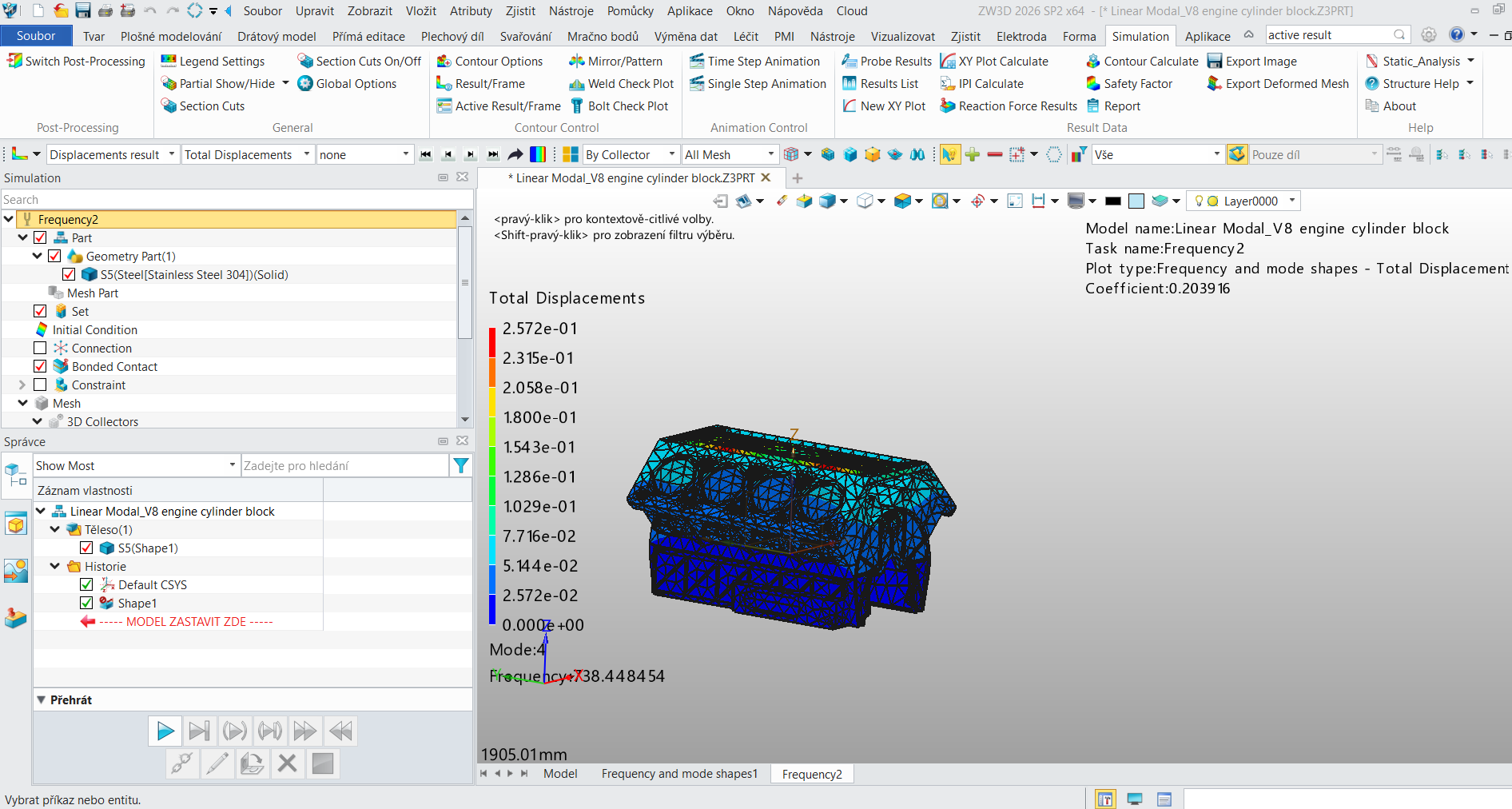
Task: Open the Zobrazit menu
Action: pyautogui.click(x=369, y=11)
